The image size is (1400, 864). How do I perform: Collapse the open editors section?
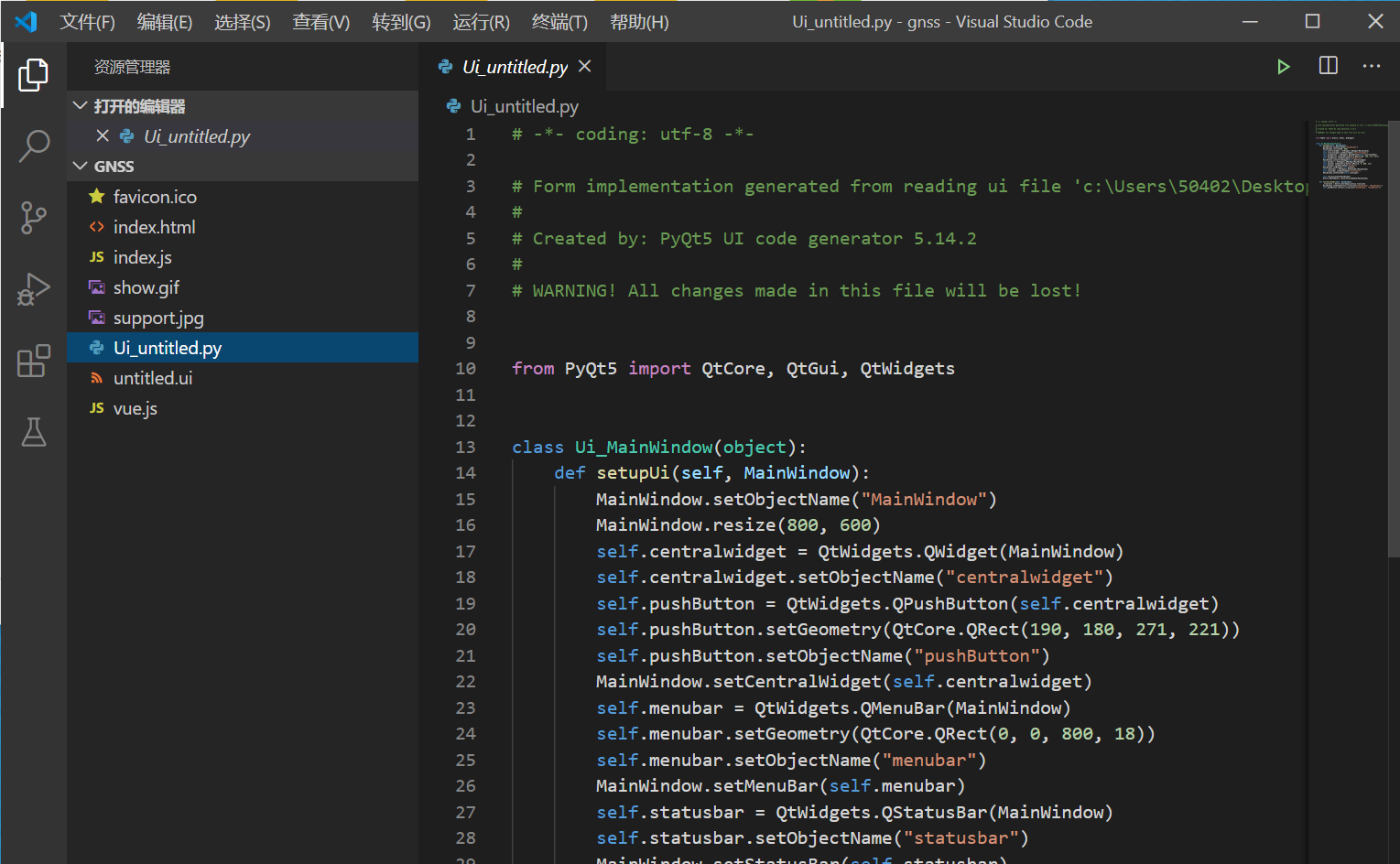[x=81, y=106]
